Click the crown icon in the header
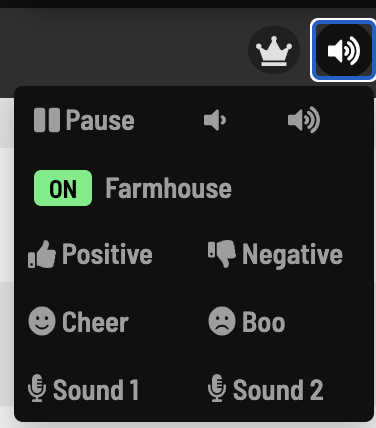Viewport: 376px width, 428px height. pos(274,51)
